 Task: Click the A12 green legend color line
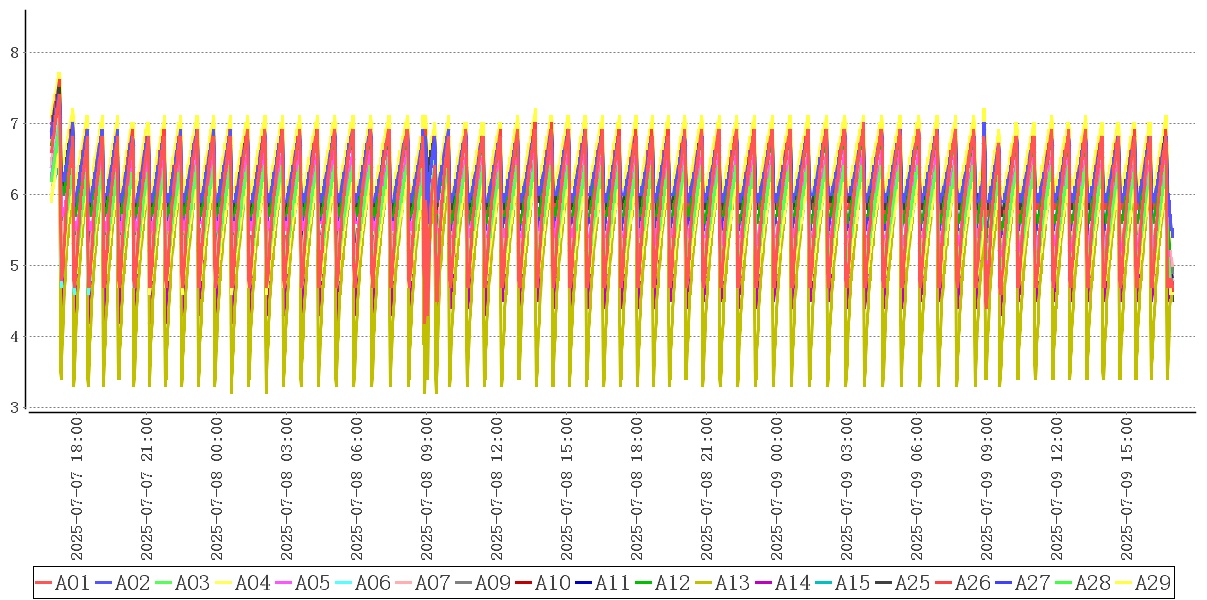(x=645, y=582)
